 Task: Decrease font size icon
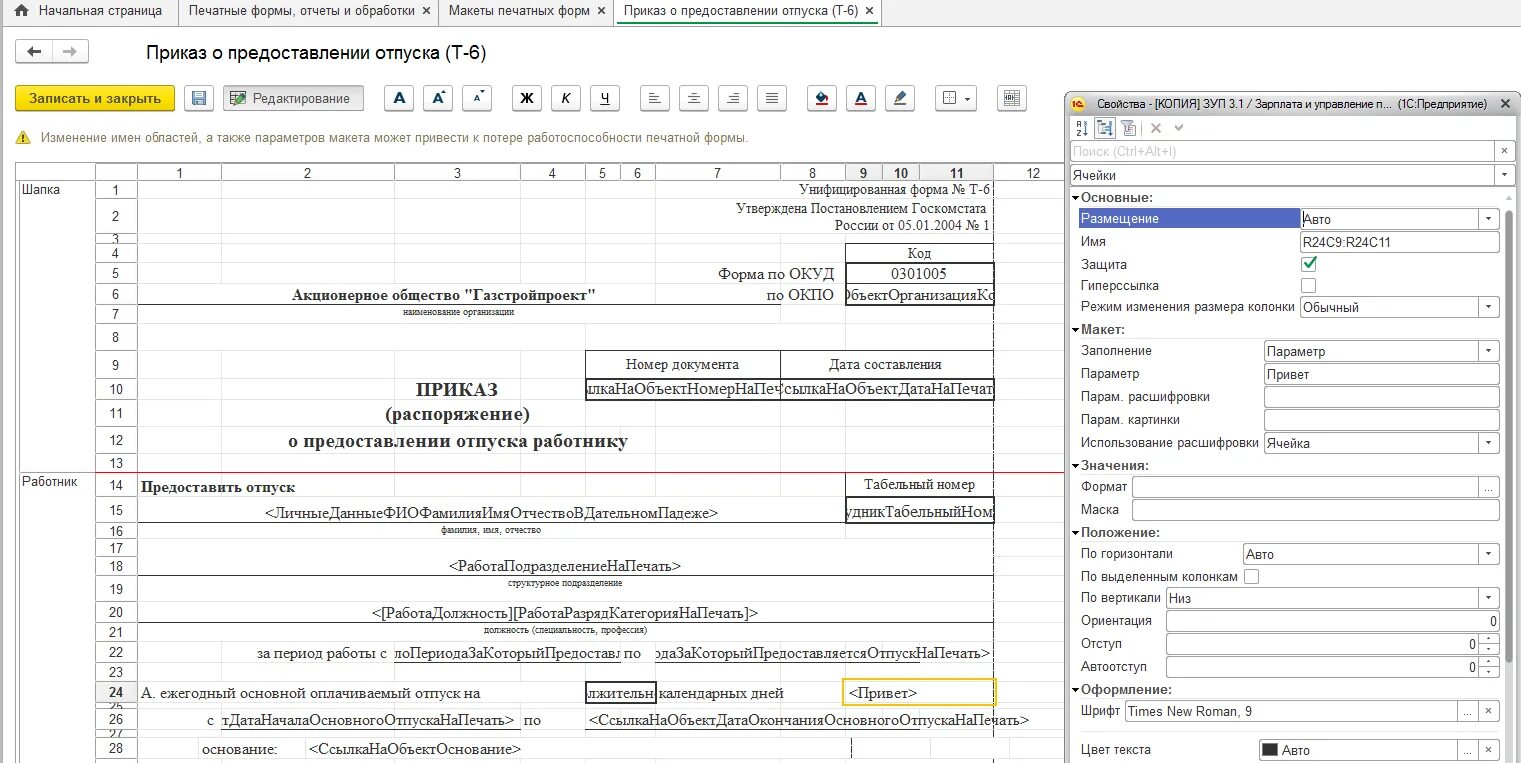coord(477,98)
